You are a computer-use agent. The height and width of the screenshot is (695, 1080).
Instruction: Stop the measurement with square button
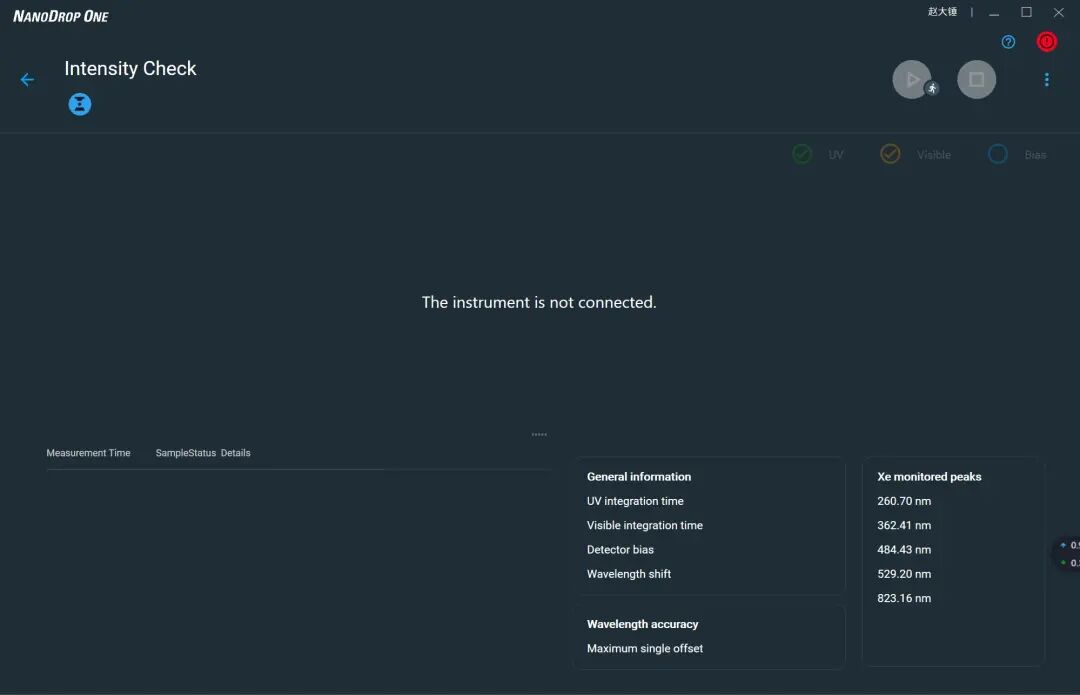tap(977, 79)
